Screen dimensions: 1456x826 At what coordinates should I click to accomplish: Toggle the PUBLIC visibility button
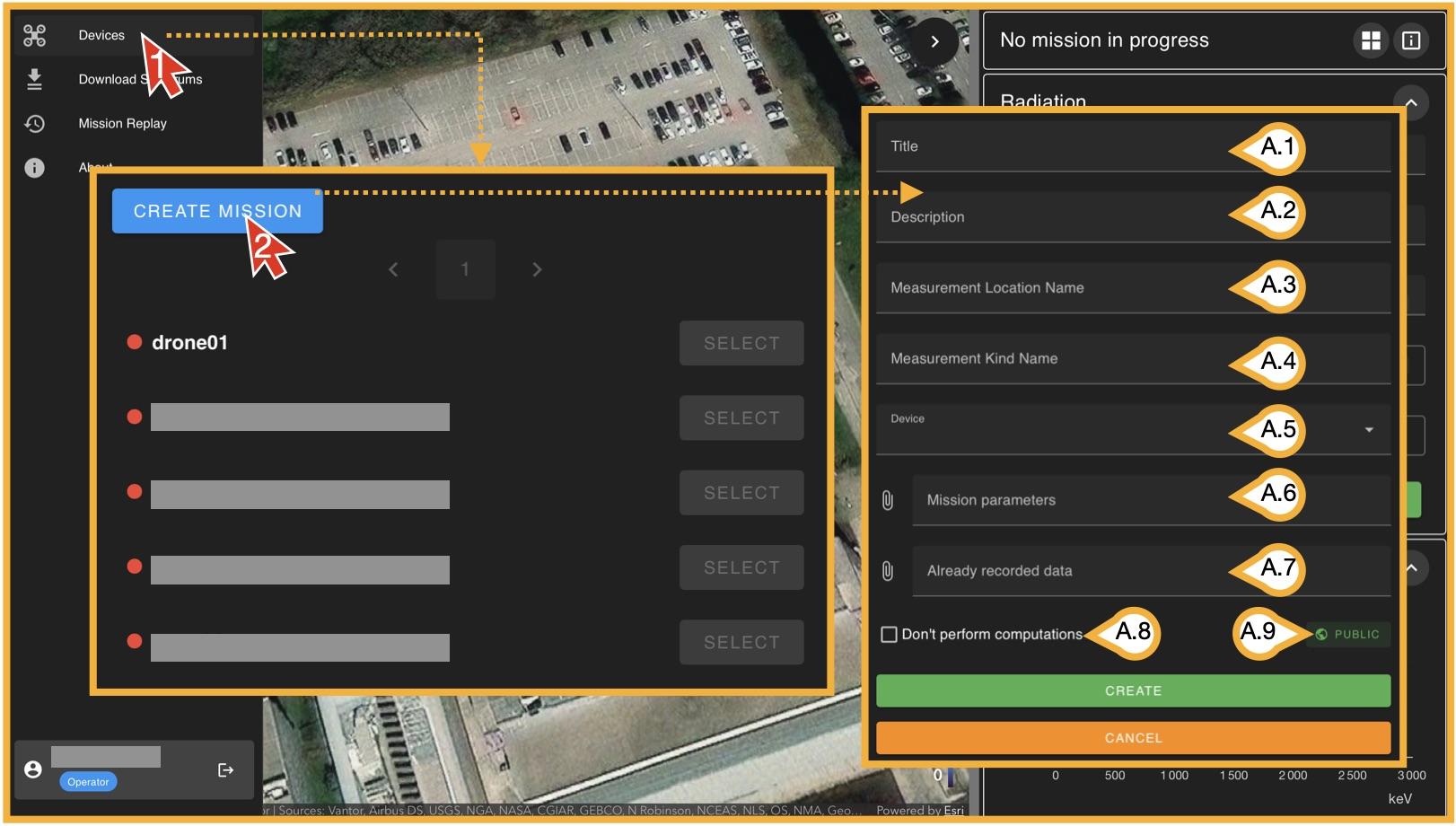(x=1347, y=635)
